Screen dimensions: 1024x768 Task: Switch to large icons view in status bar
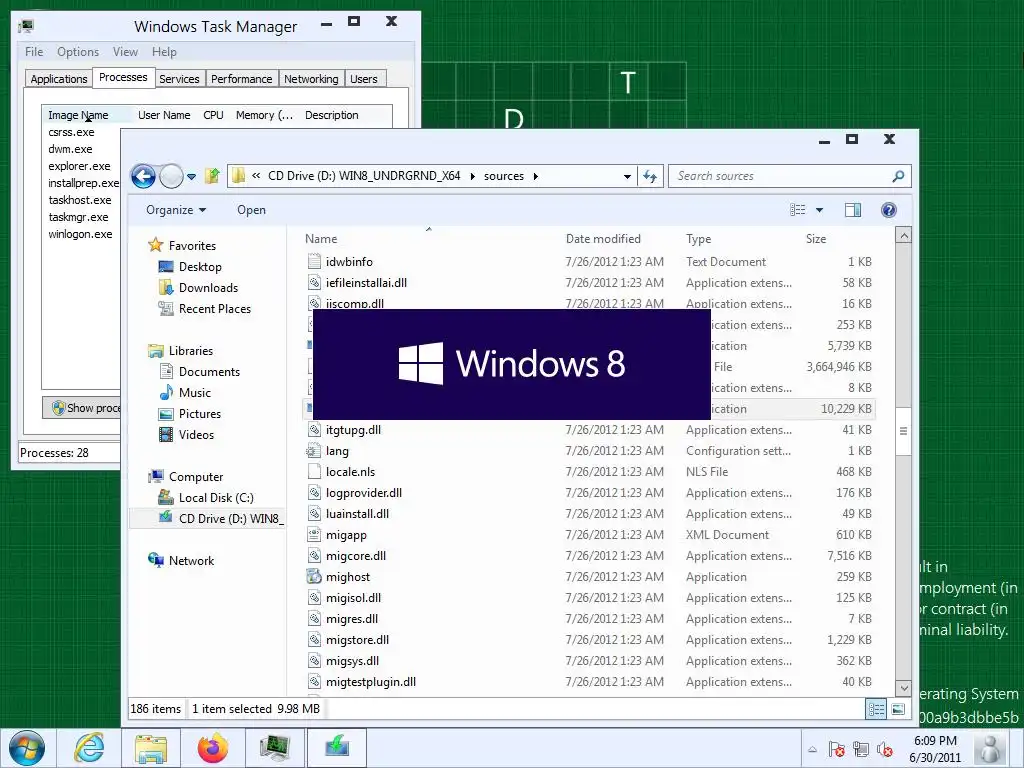(x=898, y=709)
